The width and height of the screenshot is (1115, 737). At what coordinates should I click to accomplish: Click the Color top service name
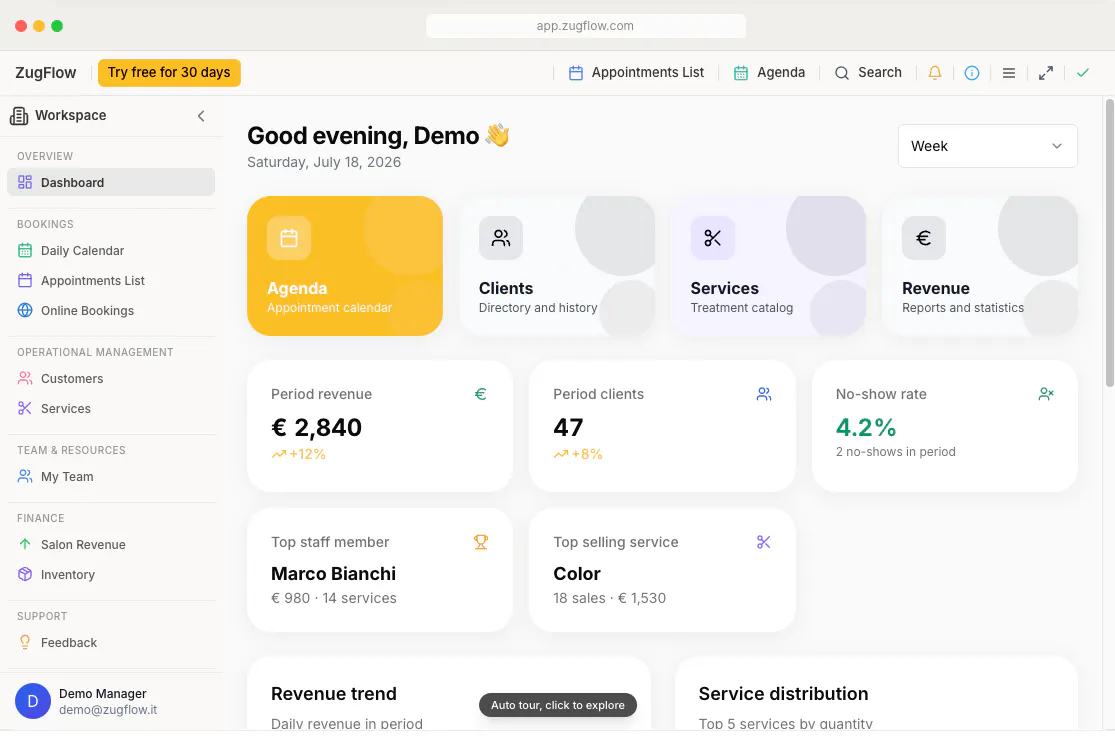pyautogui.click(x=577, y=573)
